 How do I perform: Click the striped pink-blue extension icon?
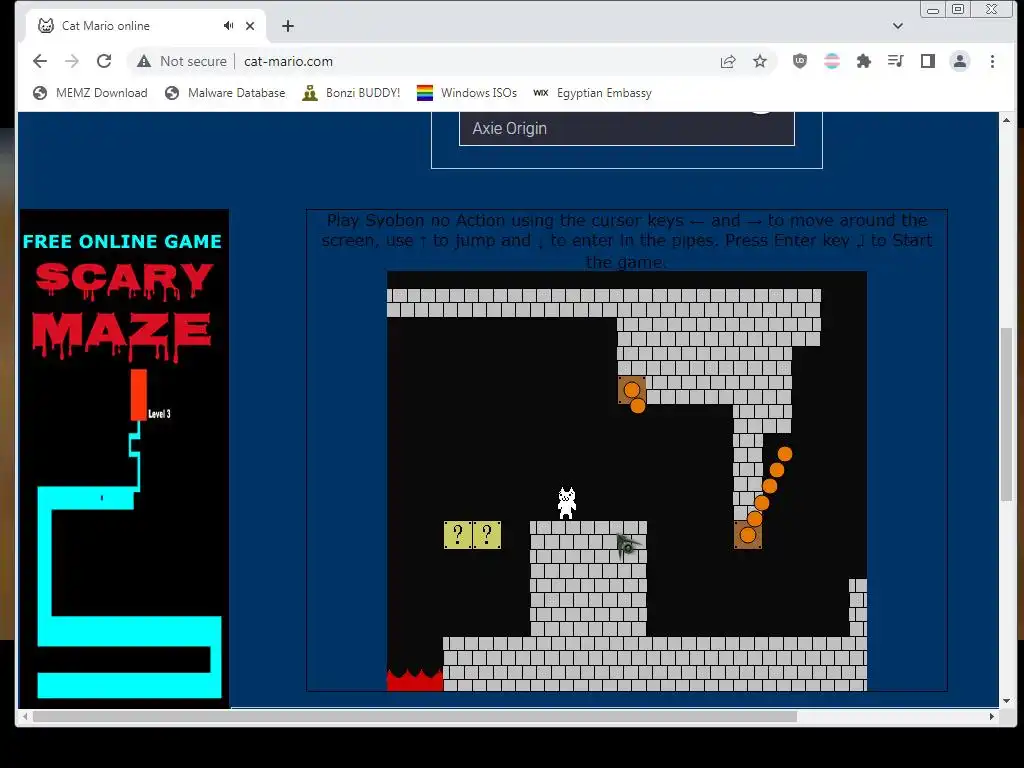831,61
